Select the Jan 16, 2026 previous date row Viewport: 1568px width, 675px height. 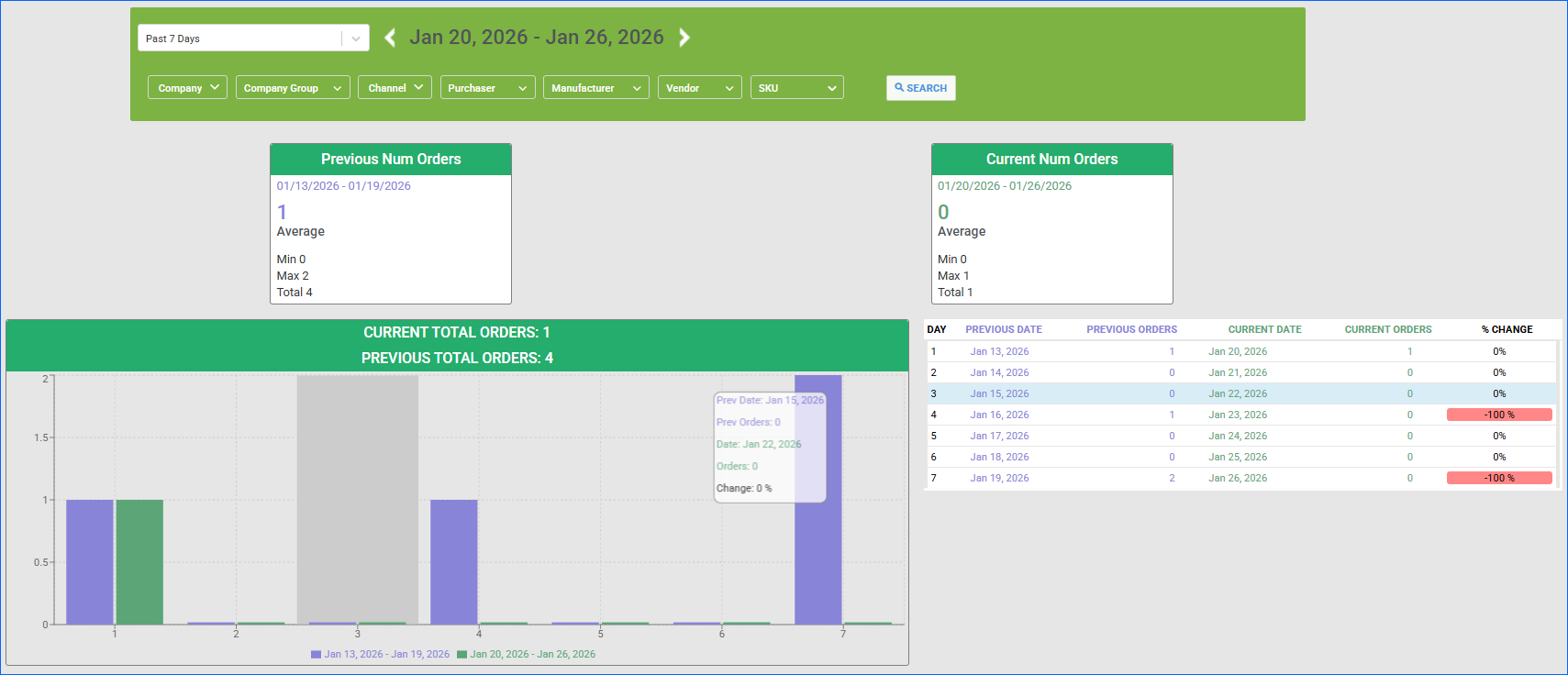(x=999, y=415)
